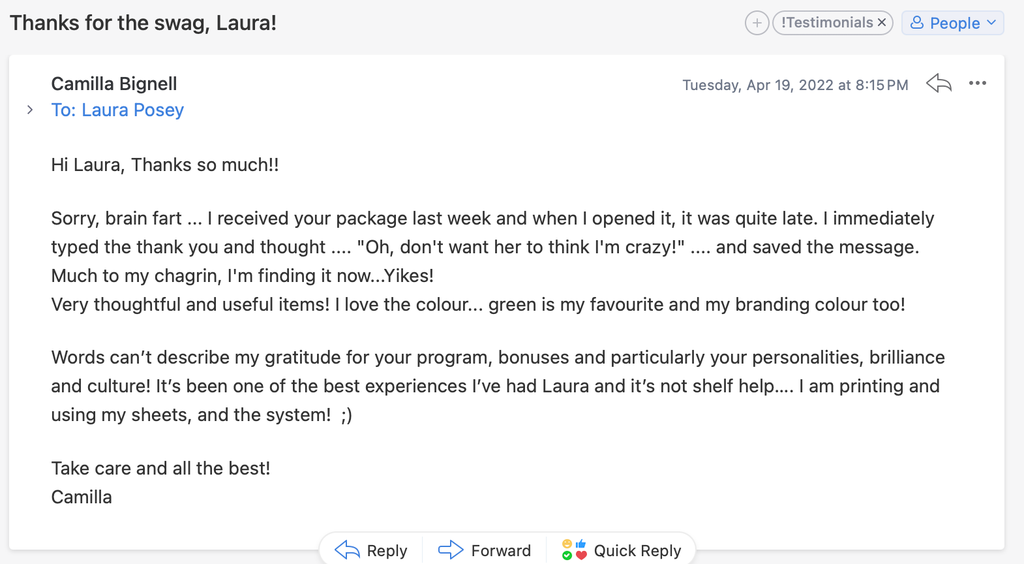
Task: Click the recipient link Laura Posey
Action: [132, 110]
